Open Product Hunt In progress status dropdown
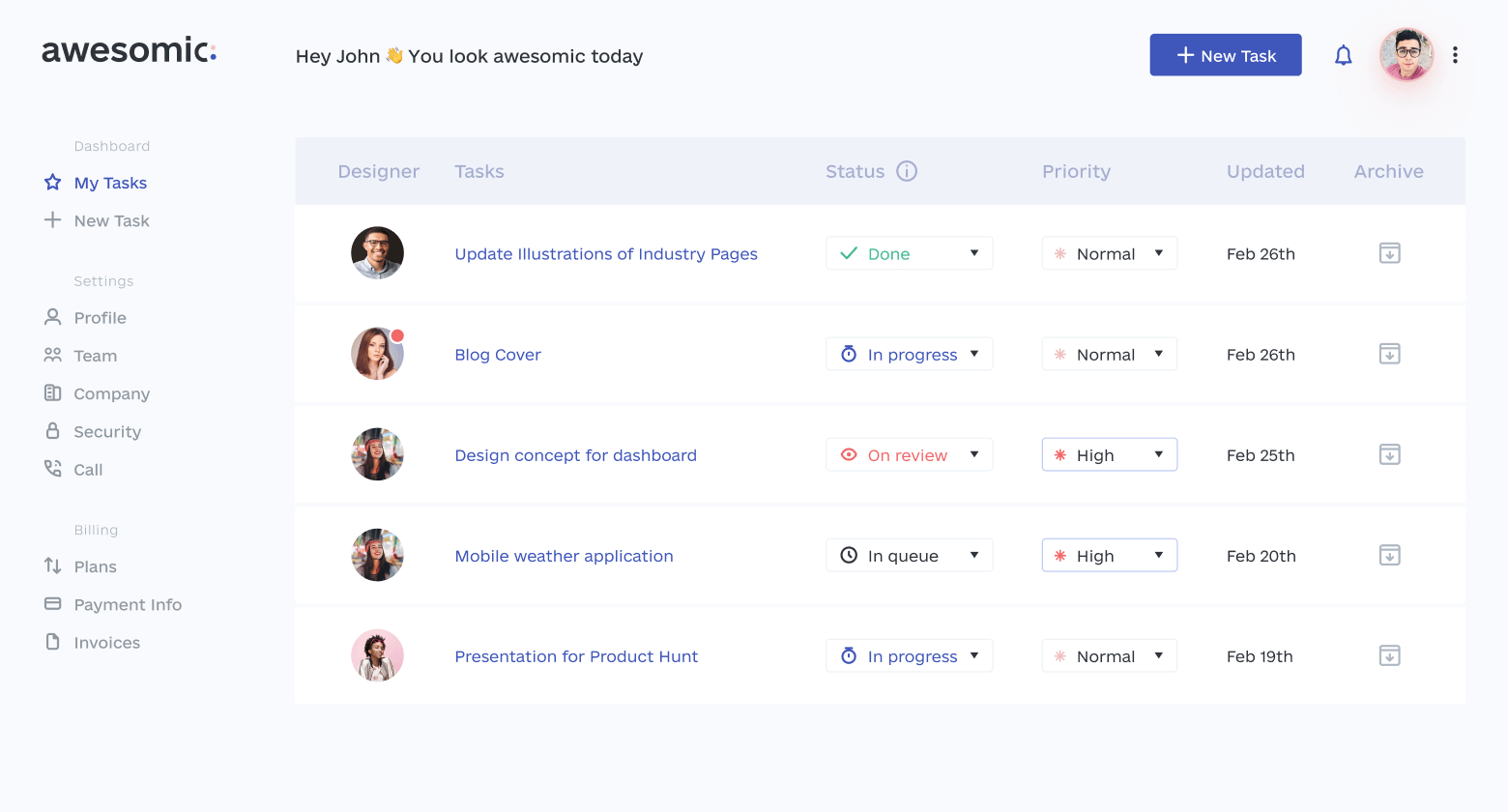The image size is (1508, 812). tap(909, 655)
